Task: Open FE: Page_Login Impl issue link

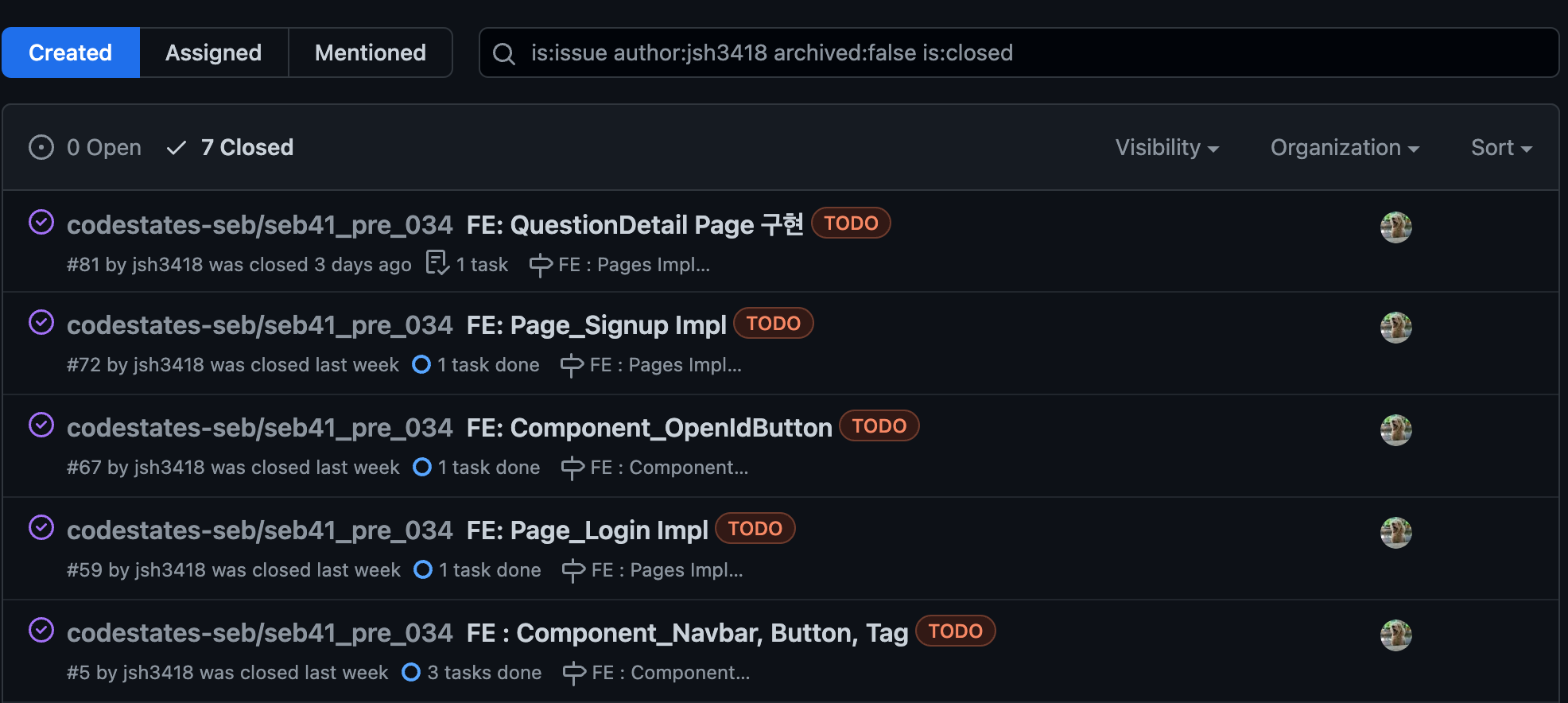Action: tap(587, 530)
